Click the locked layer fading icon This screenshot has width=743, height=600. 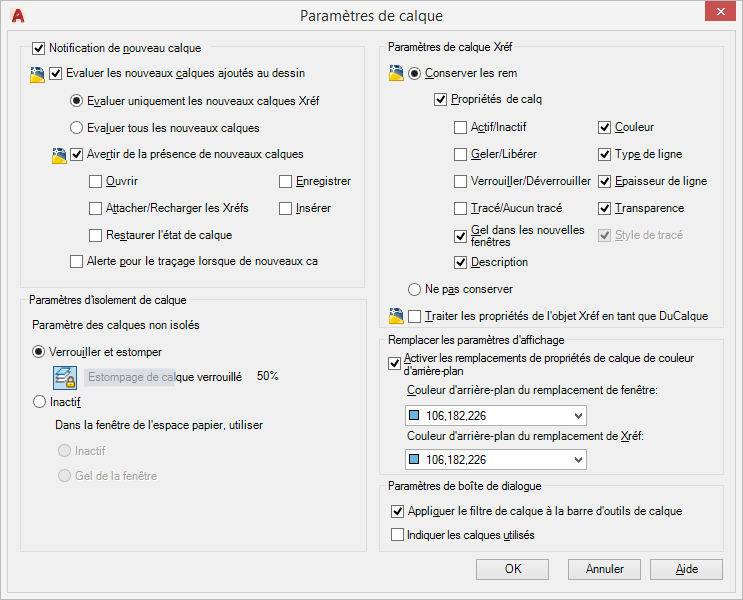tap(65, 377)
